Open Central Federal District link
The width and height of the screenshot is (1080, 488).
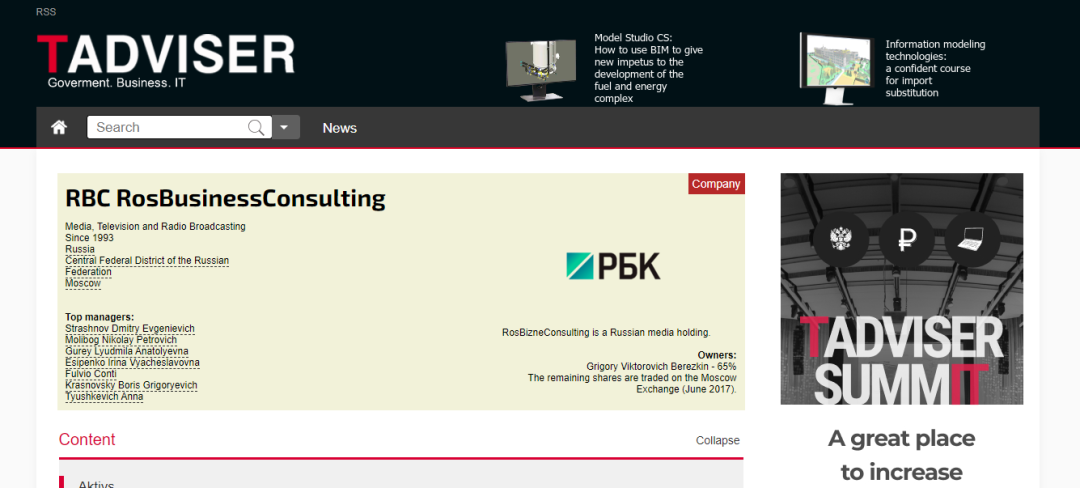(147, 266)
